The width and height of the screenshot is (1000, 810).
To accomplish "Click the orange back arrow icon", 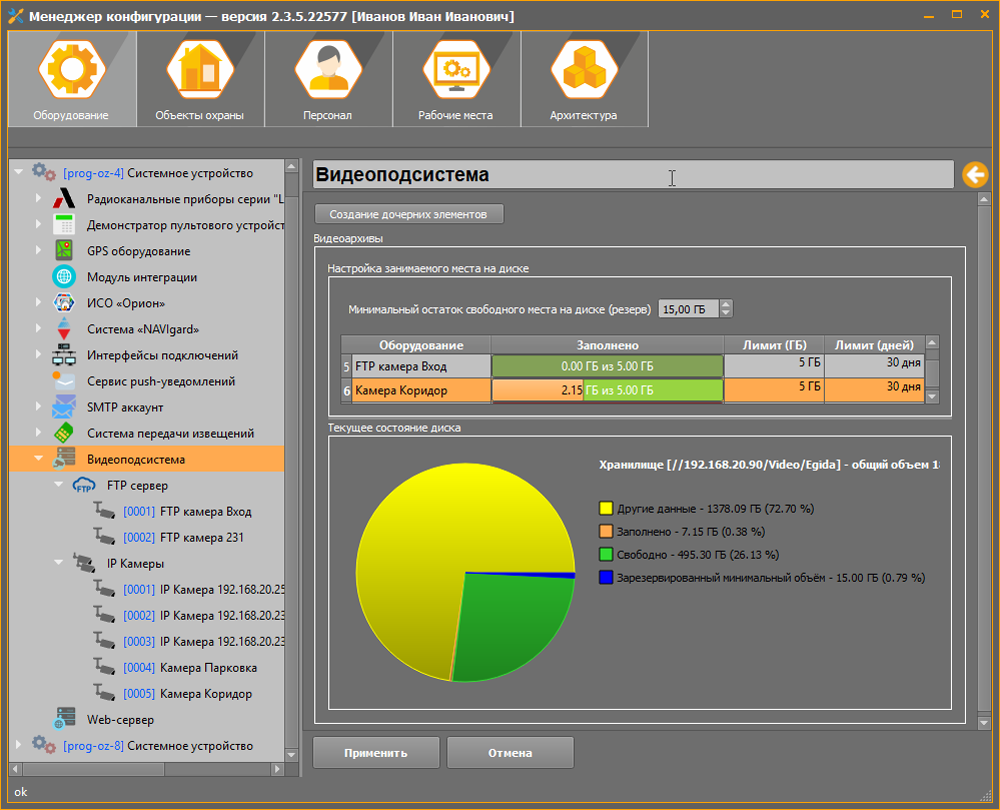I will (x=974, y=175).
